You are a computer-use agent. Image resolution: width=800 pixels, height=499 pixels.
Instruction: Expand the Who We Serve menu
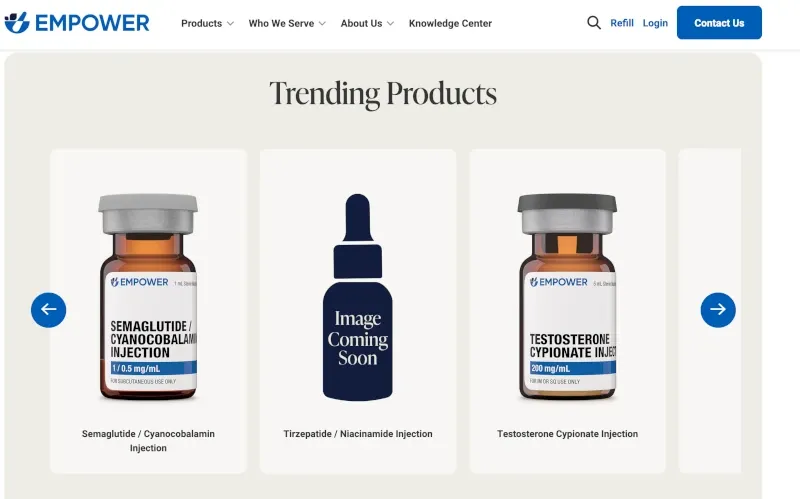tap(287, 23)
